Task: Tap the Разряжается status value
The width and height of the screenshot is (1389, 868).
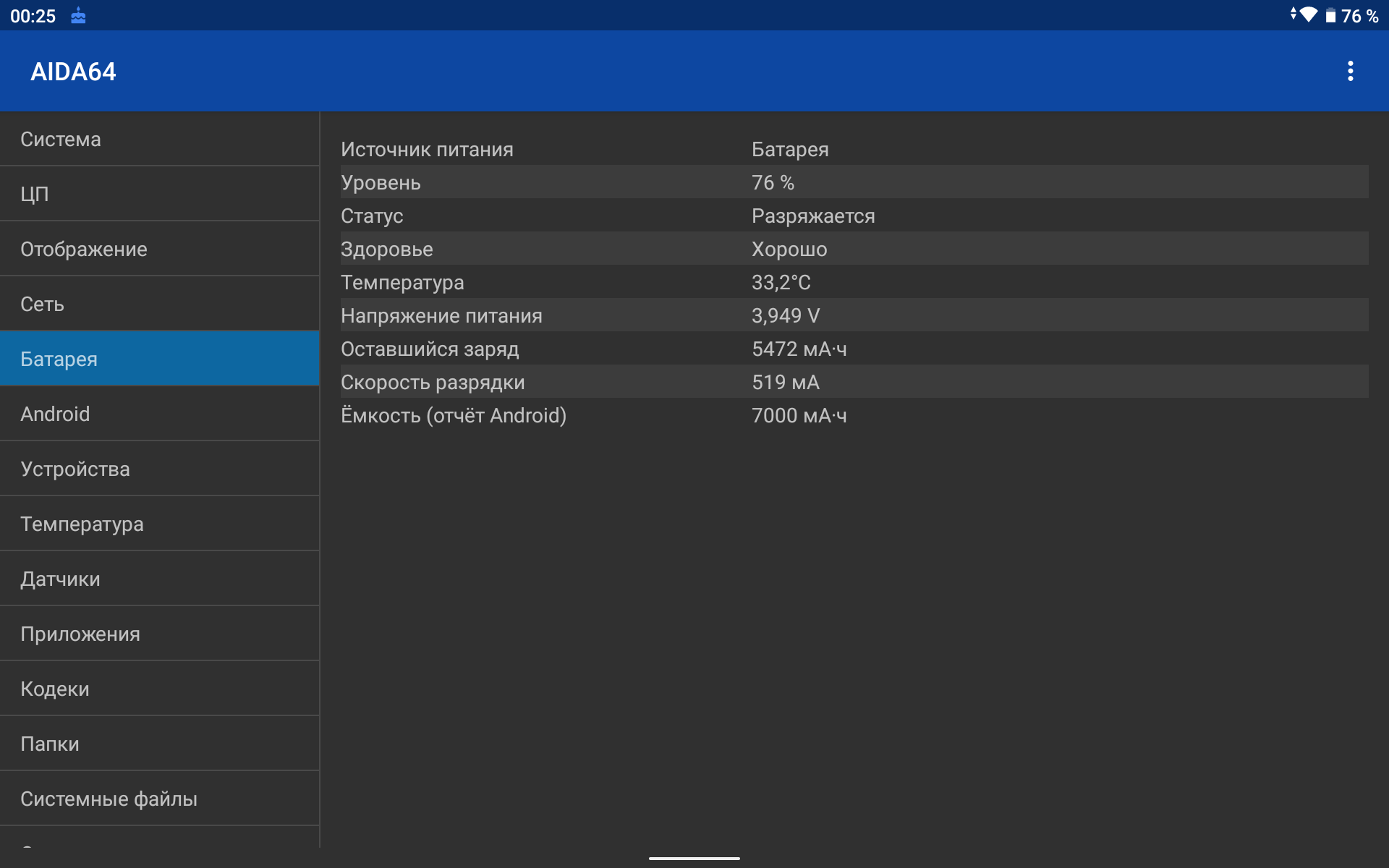Action: tap(813, 216)
